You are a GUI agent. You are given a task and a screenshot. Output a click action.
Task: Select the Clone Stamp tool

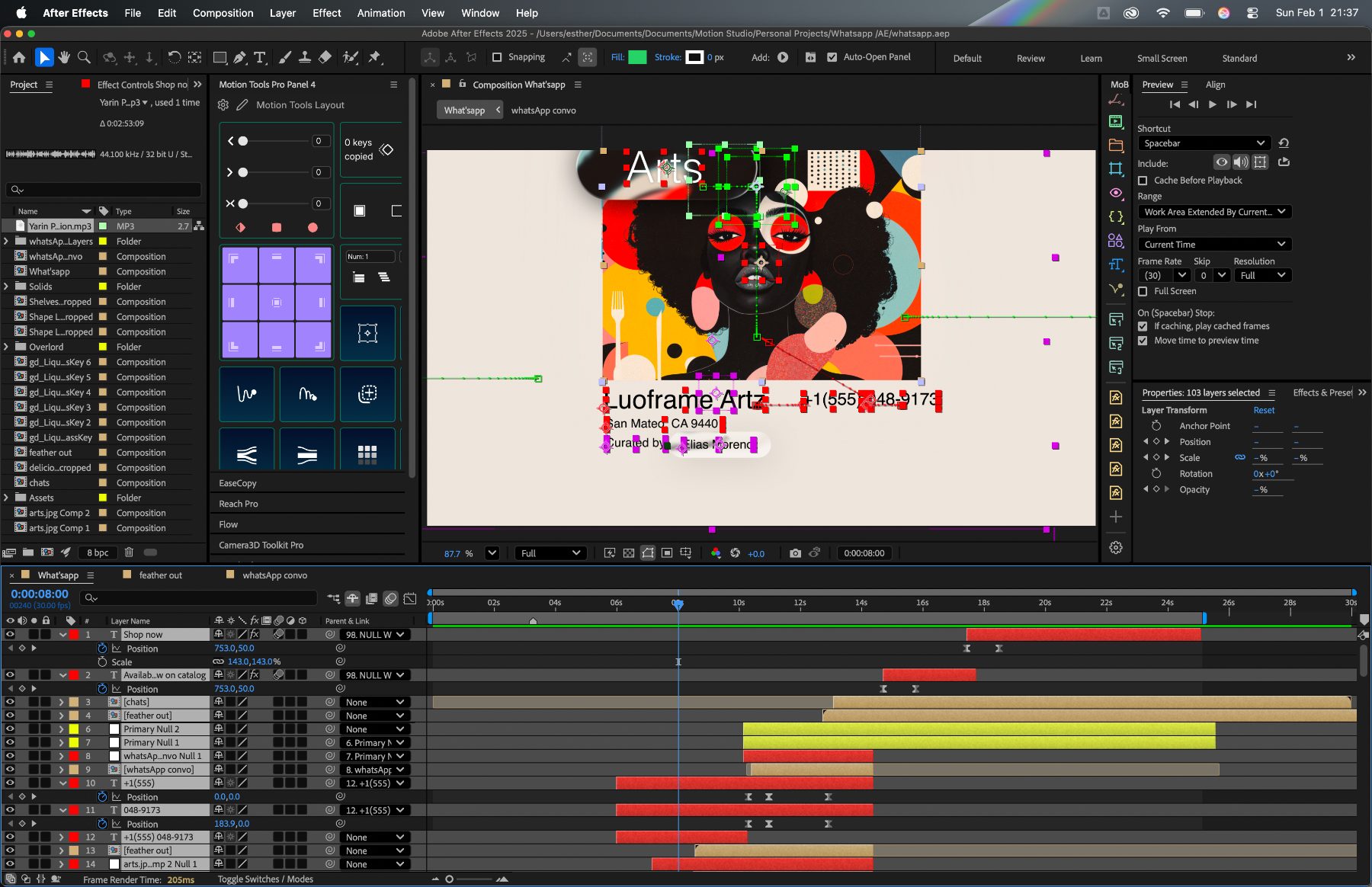tap(304, 57)
